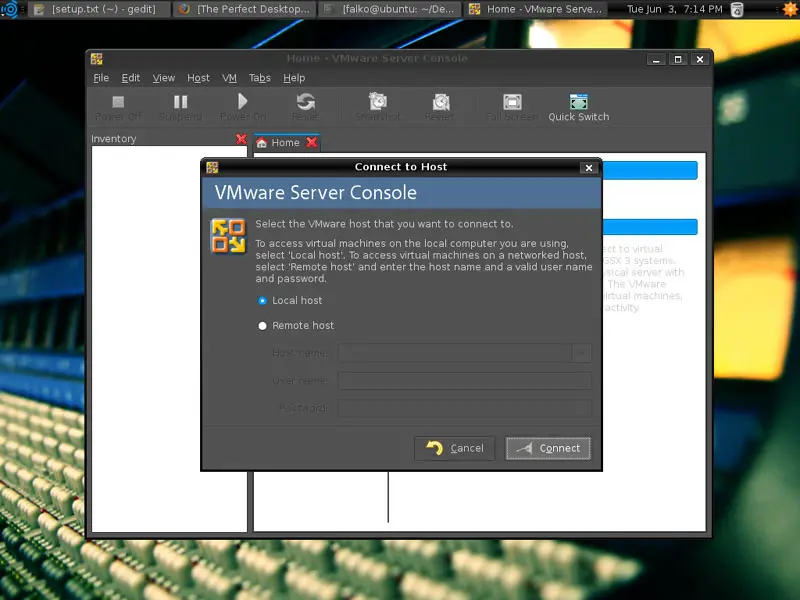Click the VMware icon in dialog body
This screenshot has height=600, width=800.
(x=228, y=236)
